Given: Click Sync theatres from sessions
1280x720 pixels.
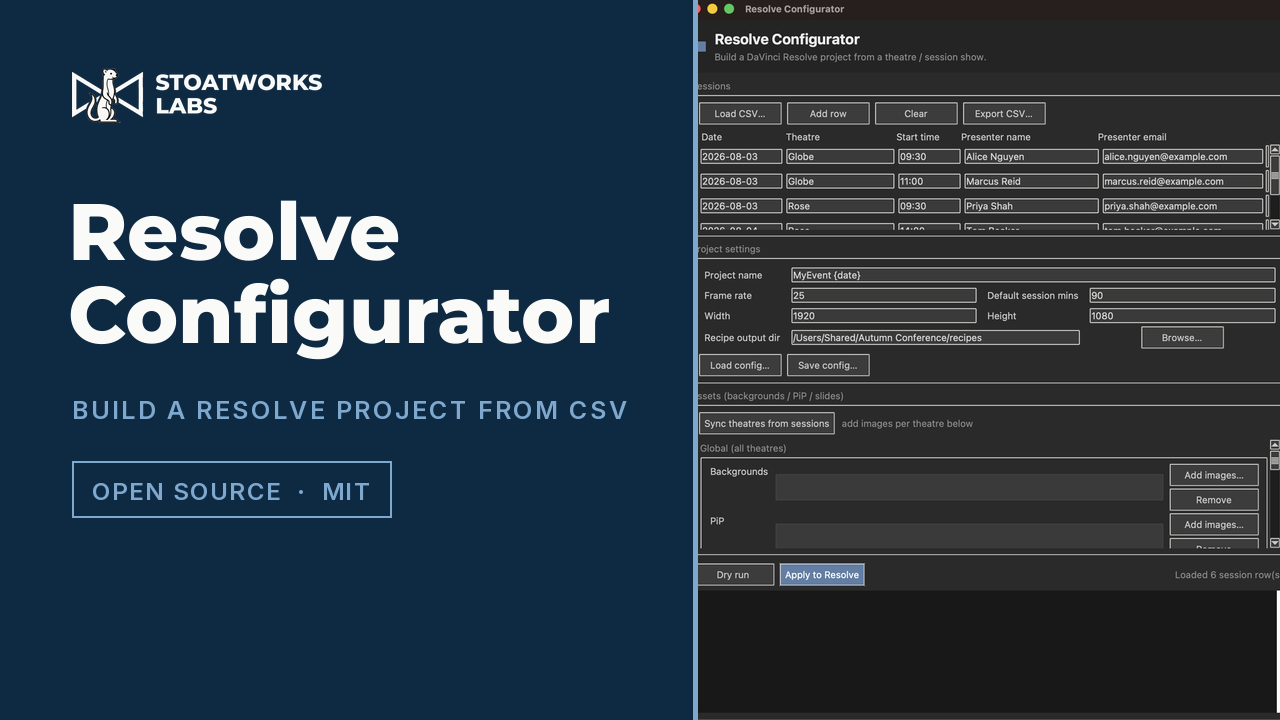Looking at the screenshot, I should (767, 423).
